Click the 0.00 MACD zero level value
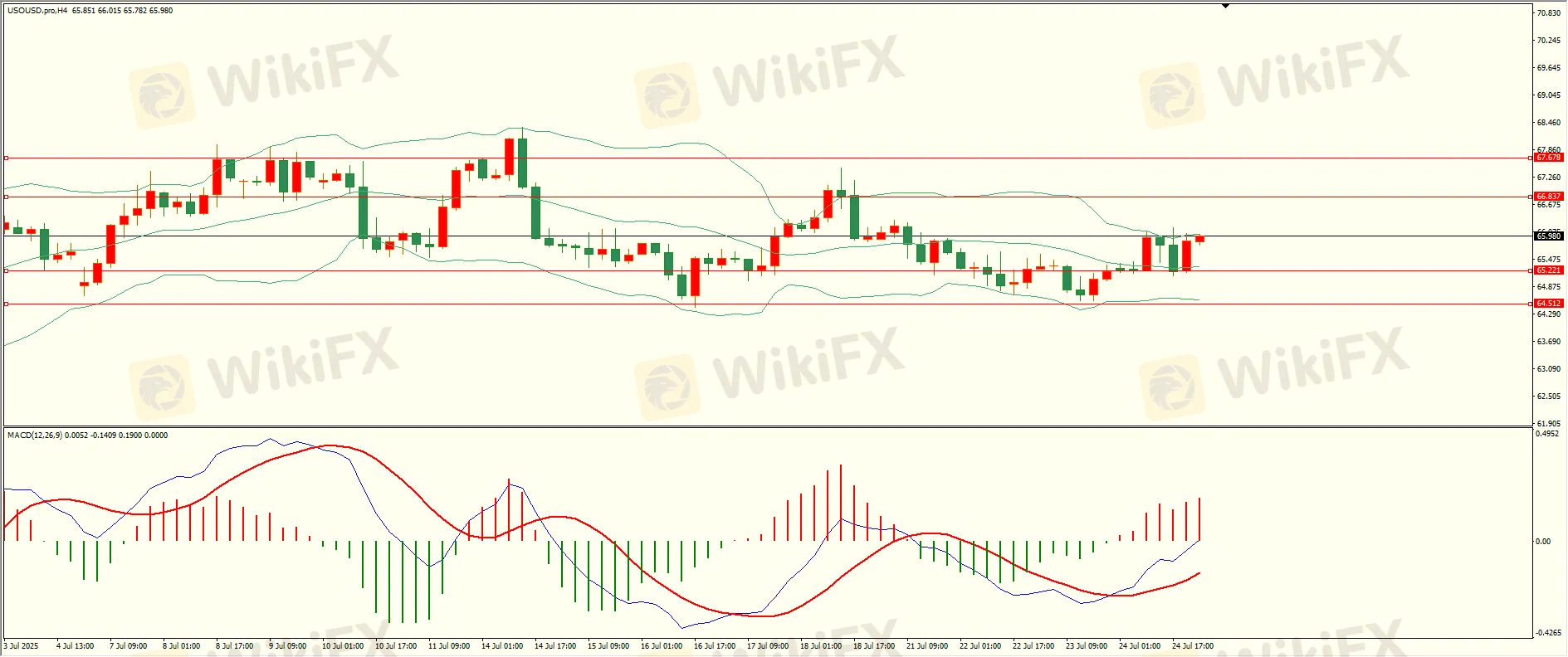Viewport: 1568px width, 657px height. pyautogui.click(x=1543, y=542)
